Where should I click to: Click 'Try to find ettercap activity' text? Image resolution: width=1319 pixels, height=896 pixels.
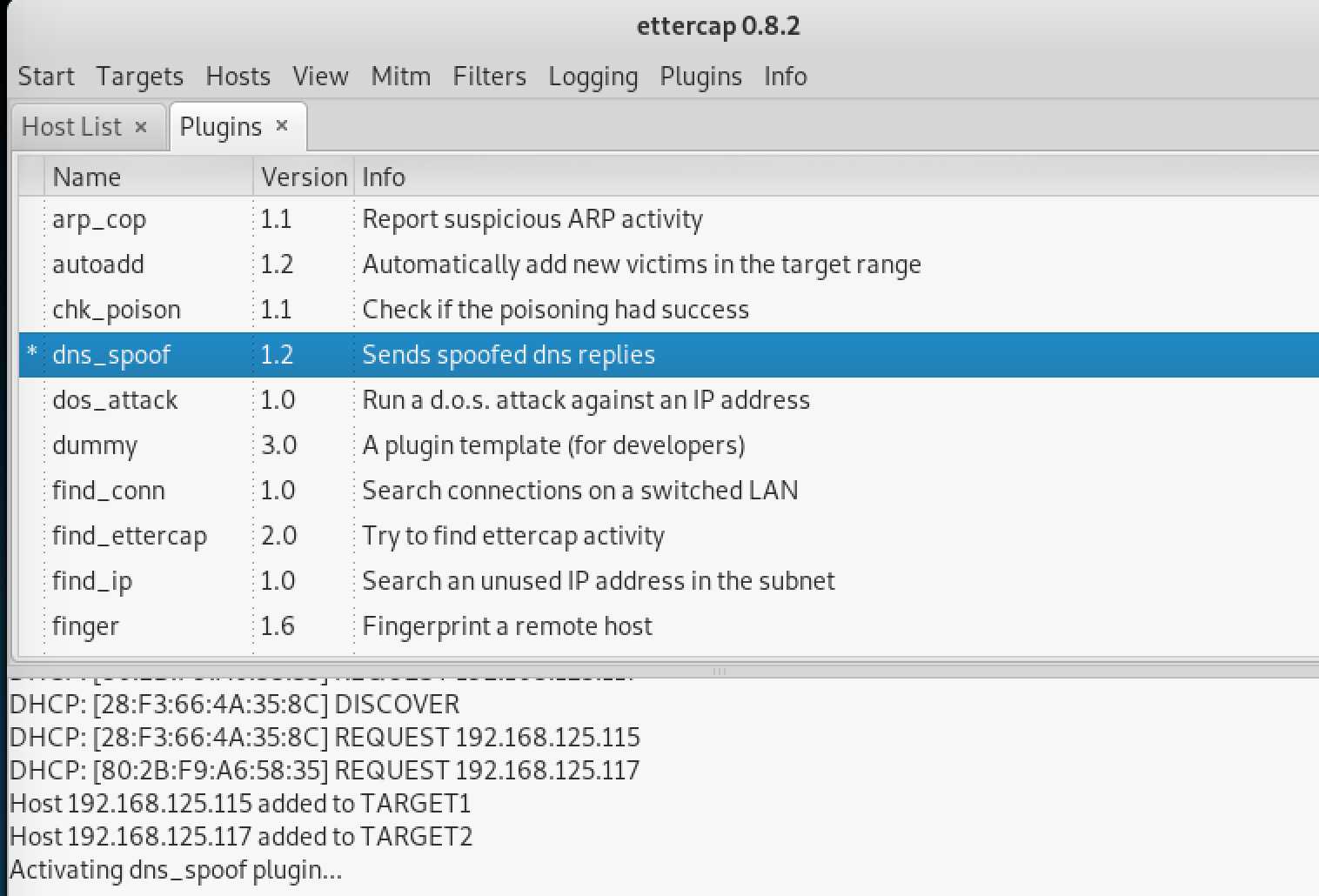tap(512, 536)
